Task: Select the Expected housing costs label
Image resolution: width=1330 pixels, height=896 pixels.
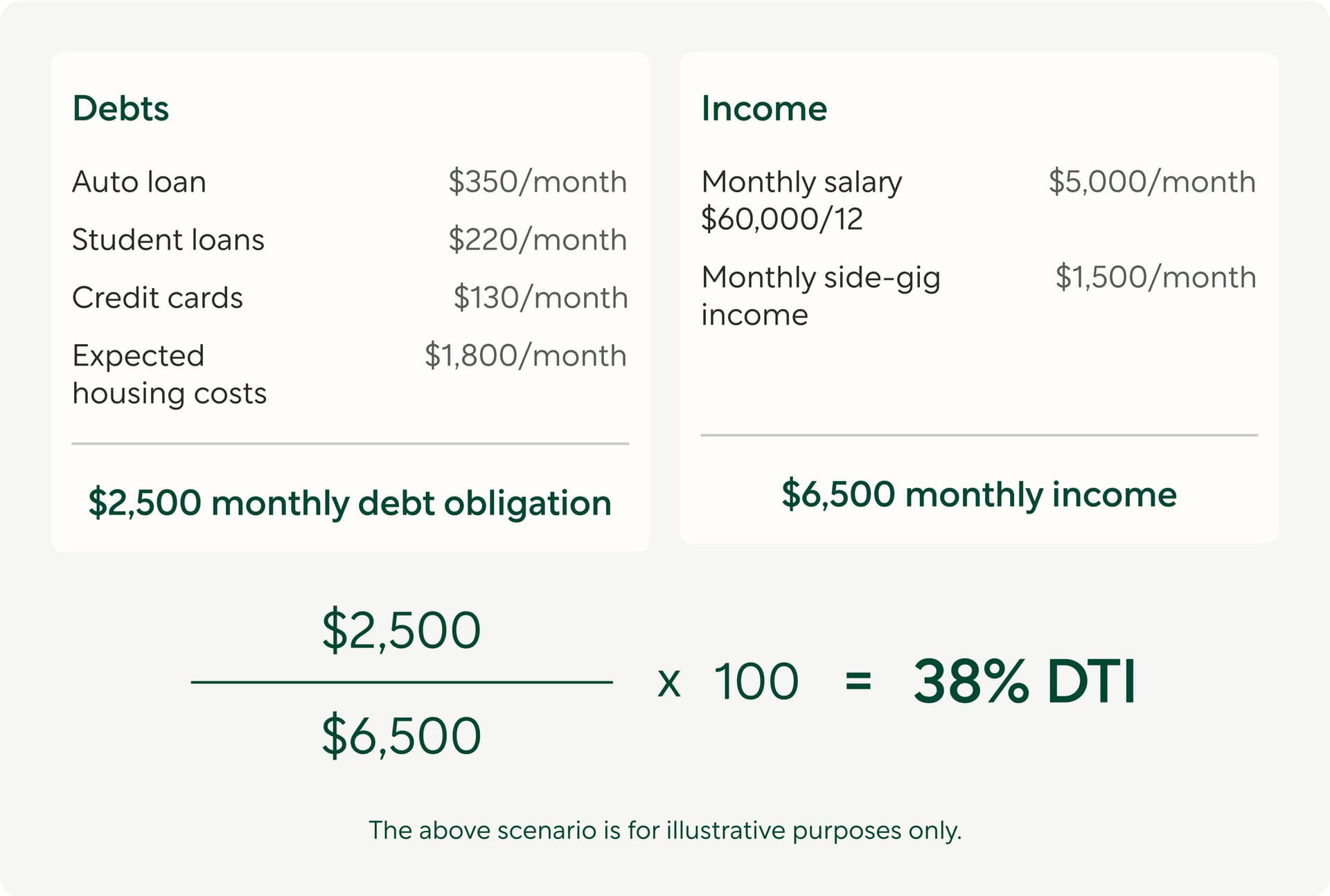Action: pos(169,375)
